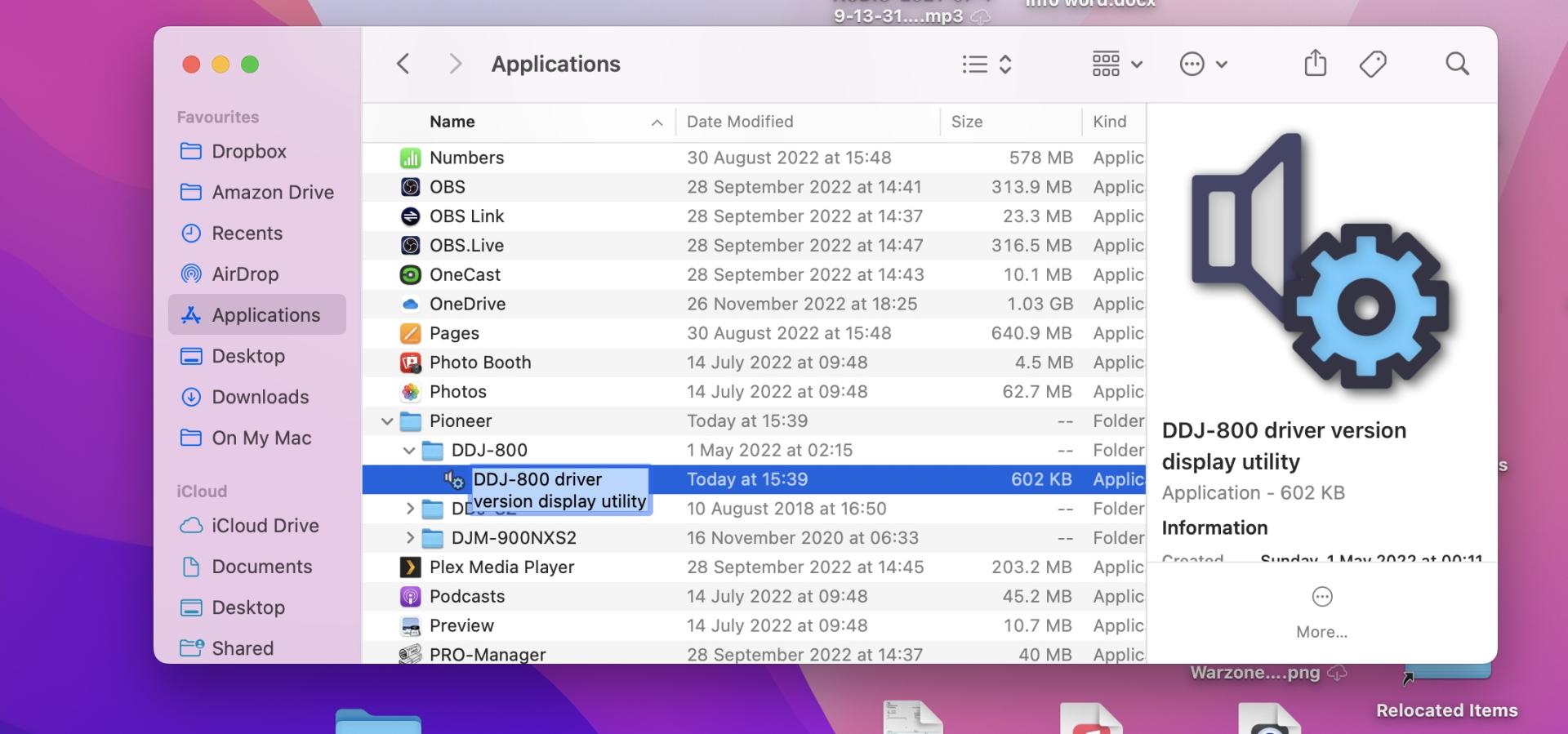Image resolution: width=1568 pixels, height=734 pixels.
Task: Open the group-by grid dropdown
Action: coord(1117,64)
